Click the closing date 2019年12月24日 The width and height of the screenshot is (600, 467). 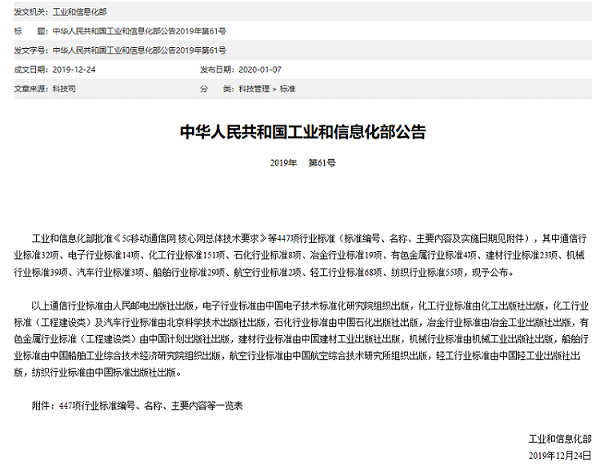coord(557,457)
